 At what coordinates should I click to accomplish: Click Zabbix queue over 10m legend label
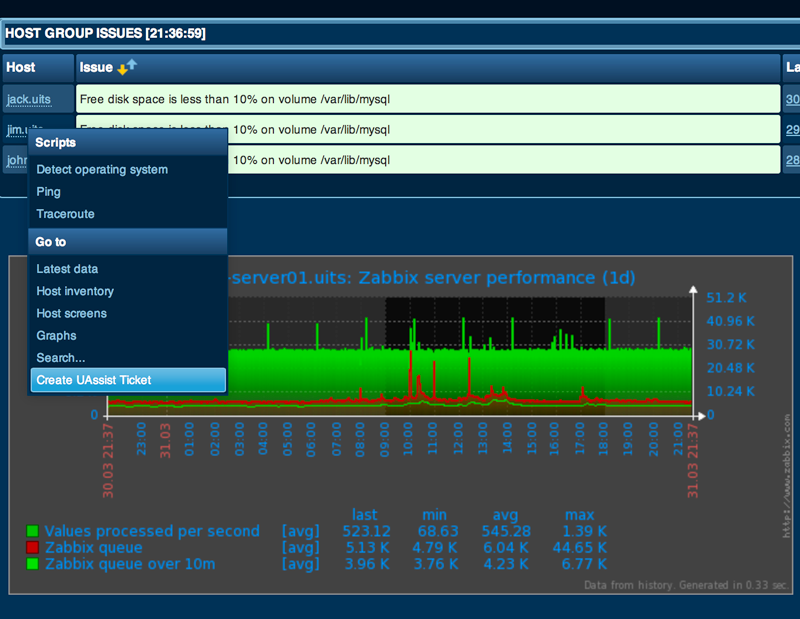tap(130, 564)
